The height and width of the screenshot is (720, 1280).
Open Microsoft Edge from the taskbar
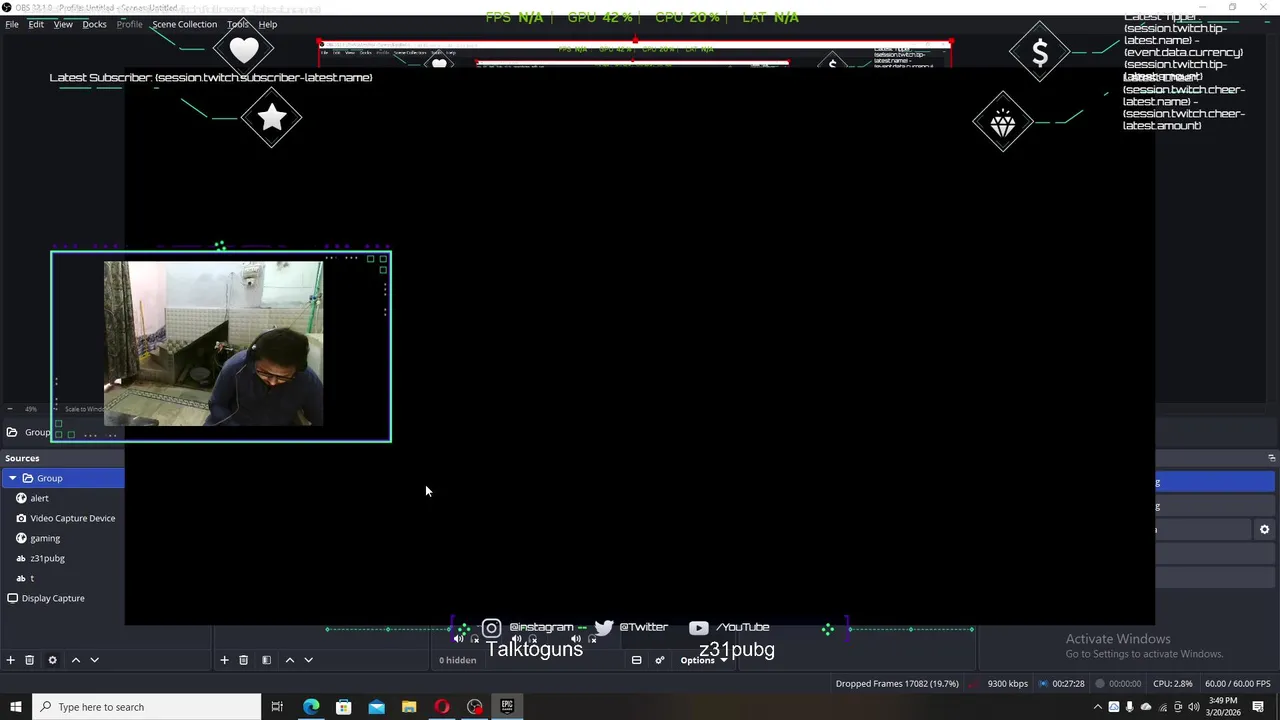pos(311,707)
